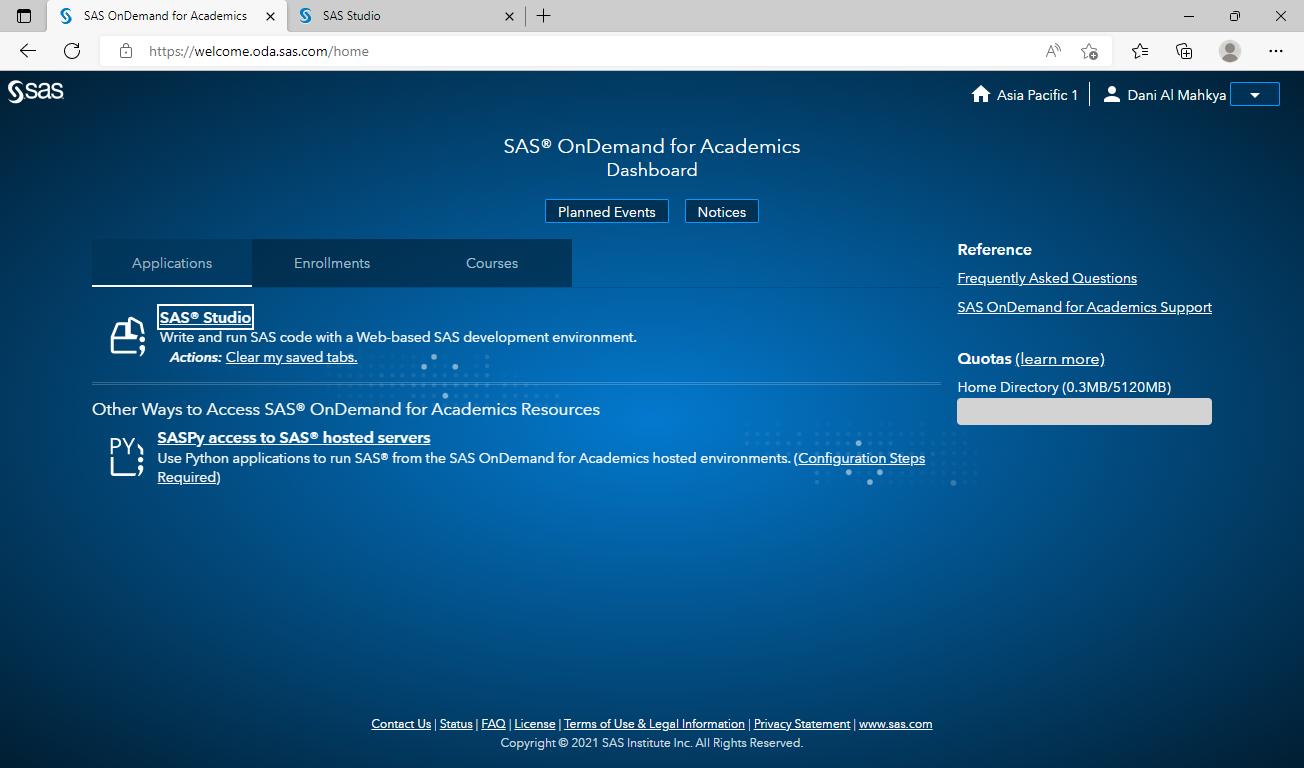1304x768 pixels.
Task: Switch to the SAS Studio browser tab
Action: coord(406,16)
